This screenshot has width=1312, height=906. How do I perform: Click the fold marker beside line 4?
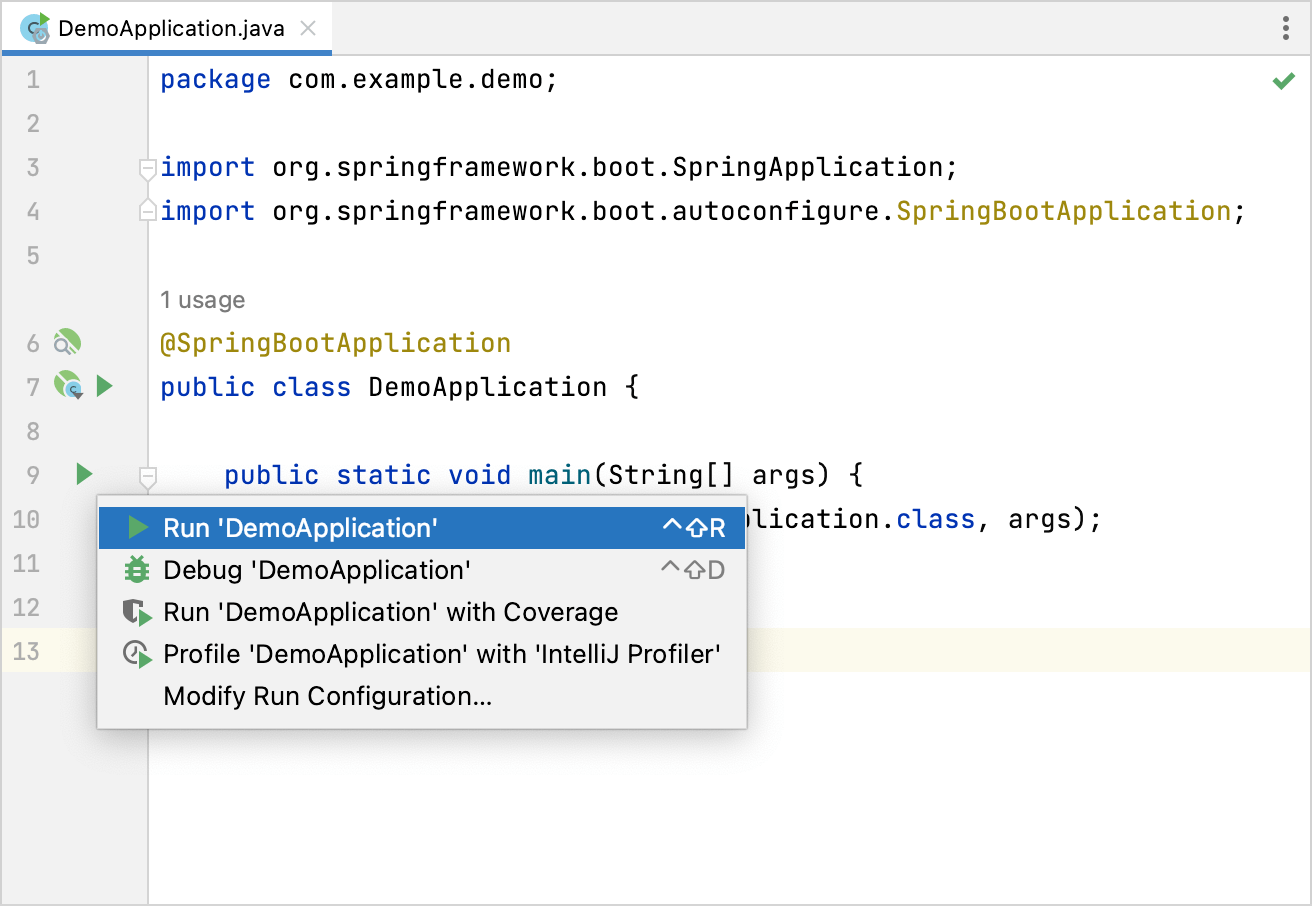[x=147, y=210]
